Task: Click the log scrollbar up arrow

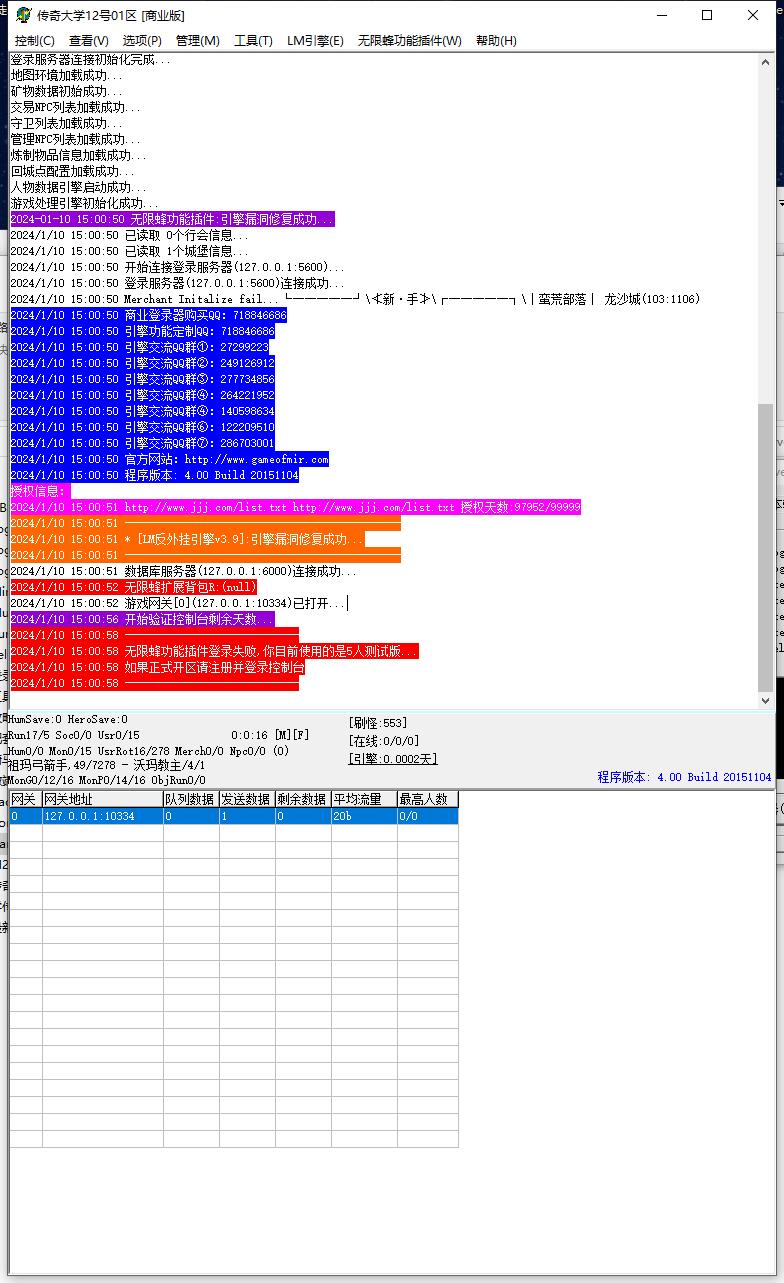Action: click(766, 60)
